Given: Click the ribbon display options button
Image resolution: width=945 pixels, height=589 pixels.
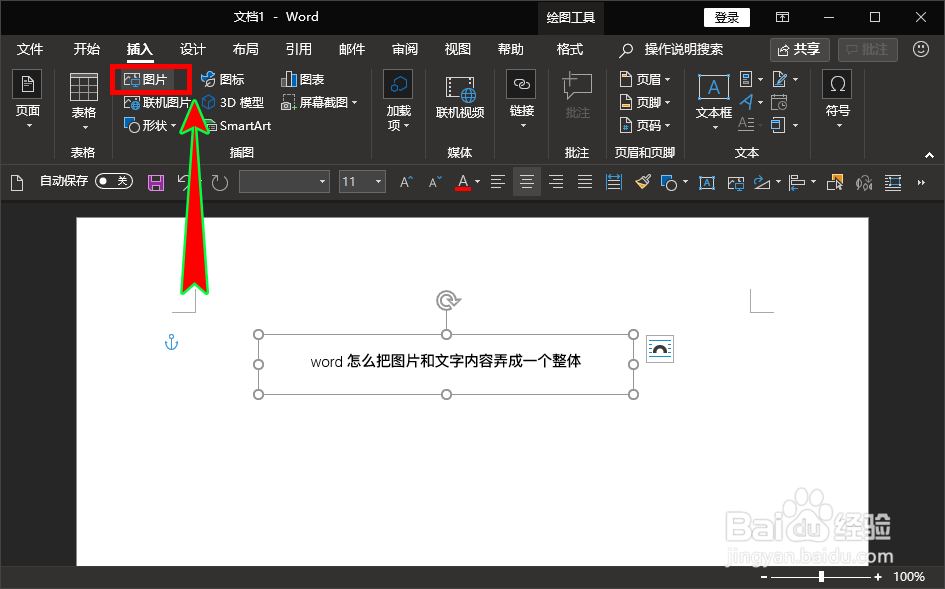Looking at the screenshot, I should [782, 17].
